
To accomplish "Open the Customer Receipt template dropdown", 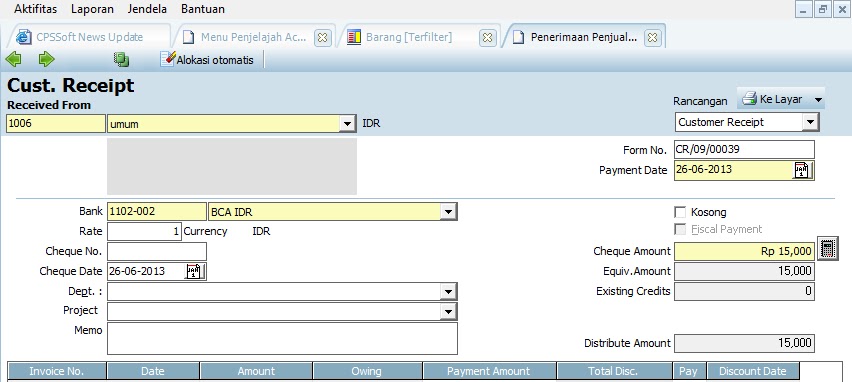I will (810, 122).
